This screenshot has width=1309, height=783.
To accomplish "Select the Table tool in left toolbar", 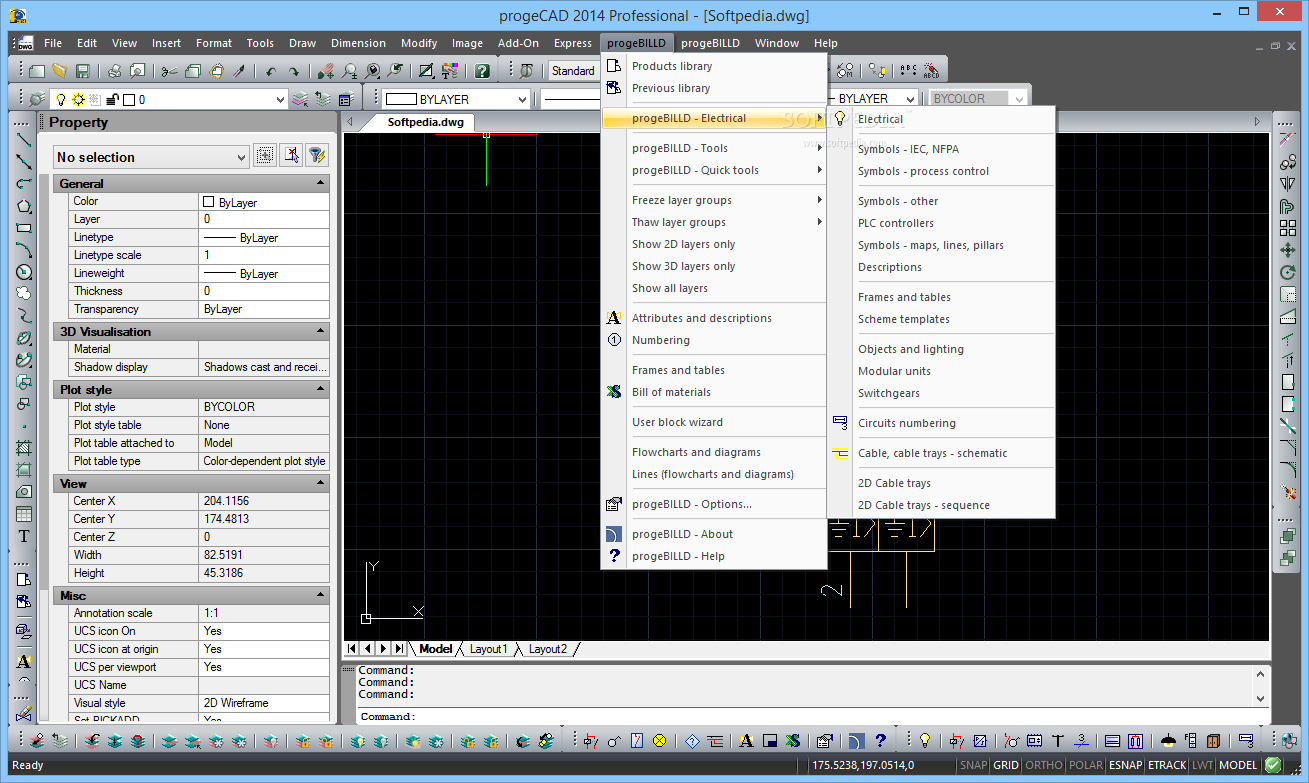I will pos(24,514).
